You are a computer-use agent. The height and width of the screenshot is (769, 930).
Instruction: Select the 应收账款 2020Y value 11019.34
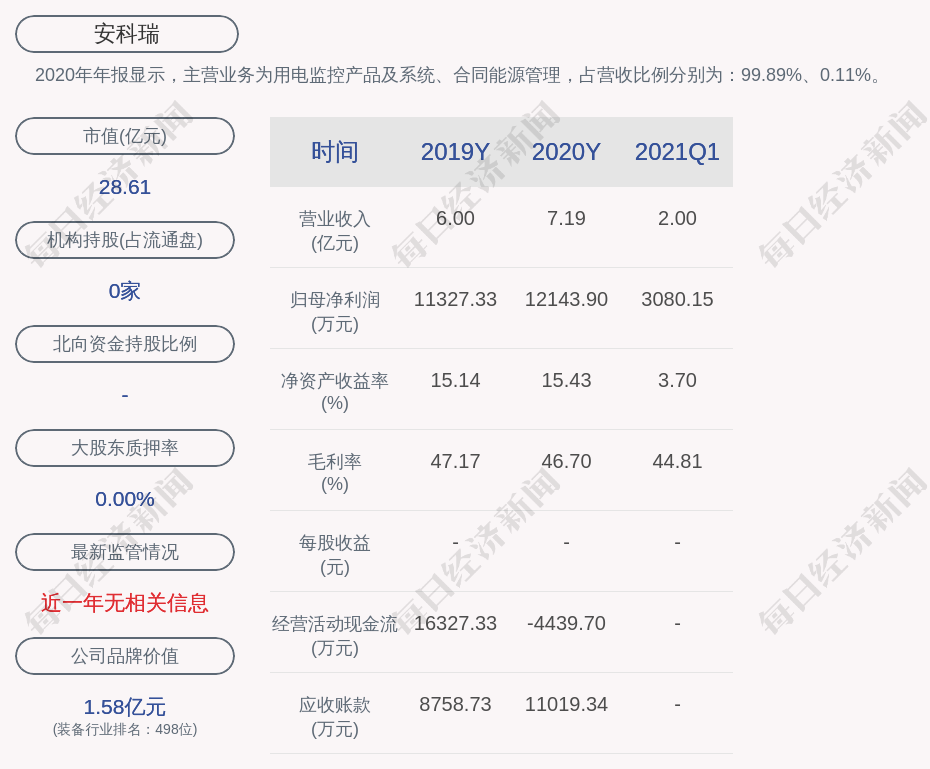click(x=566, y=704)
